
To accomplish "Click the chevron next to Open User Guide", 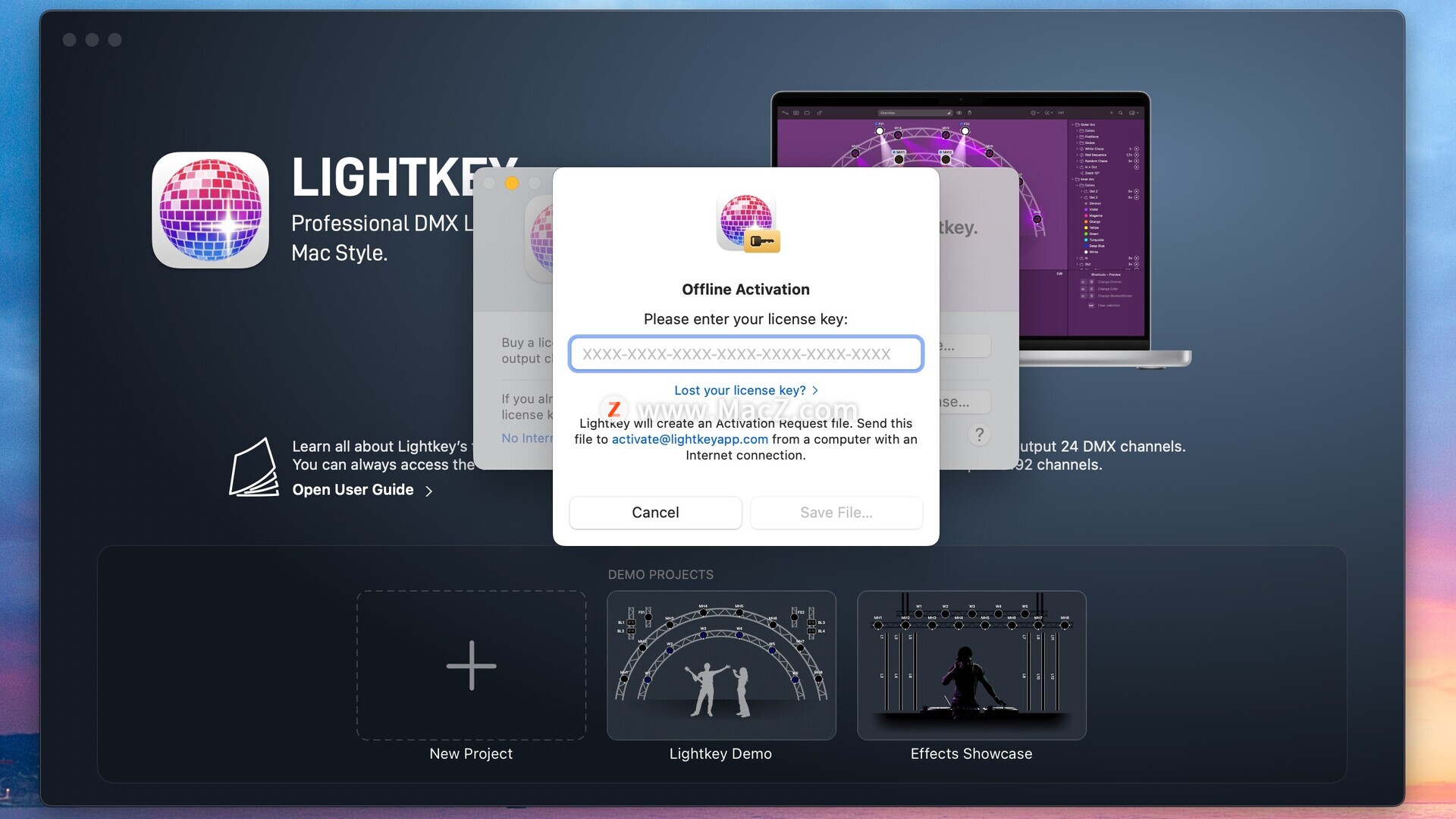I will (x=429, y=491).
